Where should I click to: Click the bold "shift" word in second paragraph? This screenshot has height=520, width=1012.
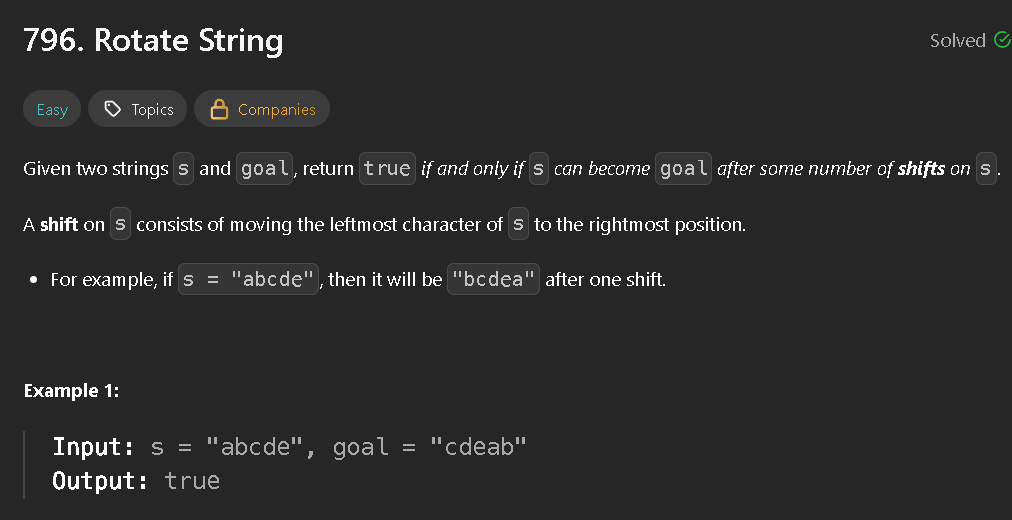59,225
